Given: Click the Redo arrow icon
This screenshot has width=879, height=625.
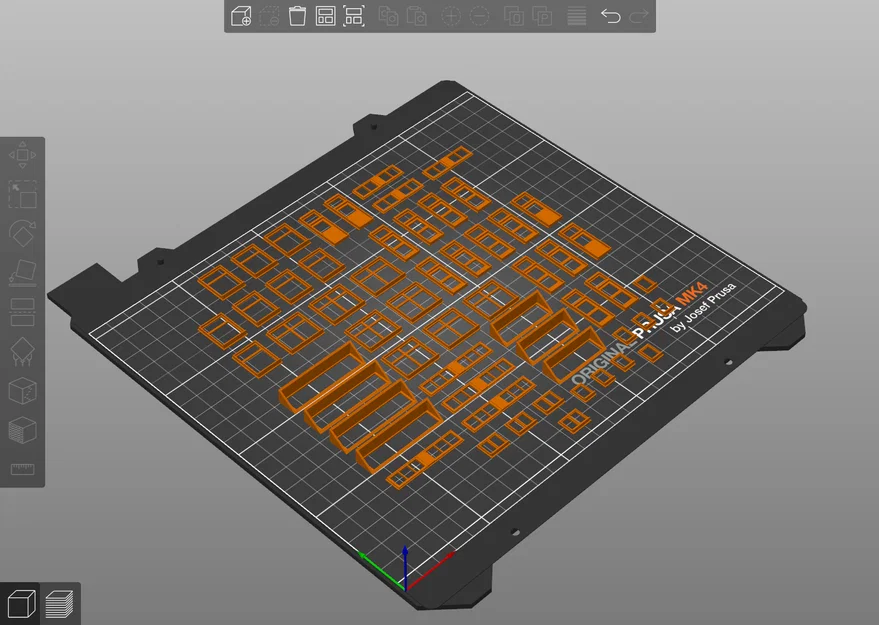Looking at the screenshot, I should [639, 16].
